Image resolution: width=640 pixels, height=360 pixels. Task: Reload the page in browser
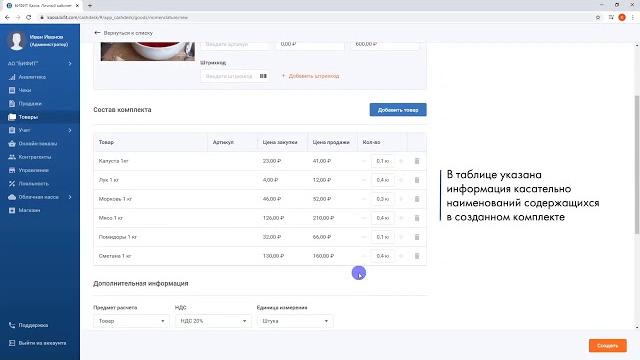(x=29, y=18)
